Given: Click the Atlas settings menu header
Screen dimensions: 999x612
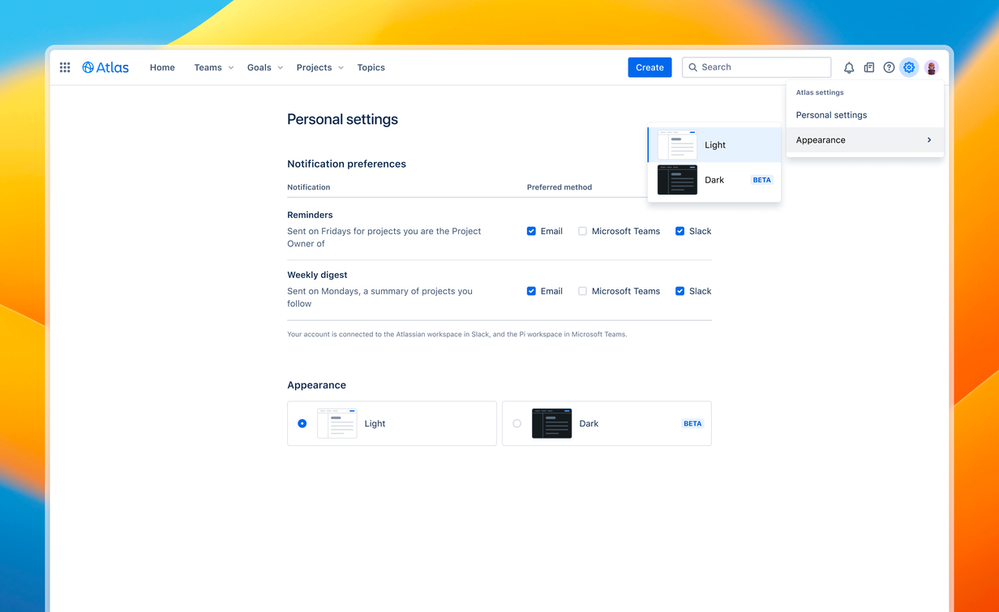Looking at the screenshot, I should [x=819, y=92].
